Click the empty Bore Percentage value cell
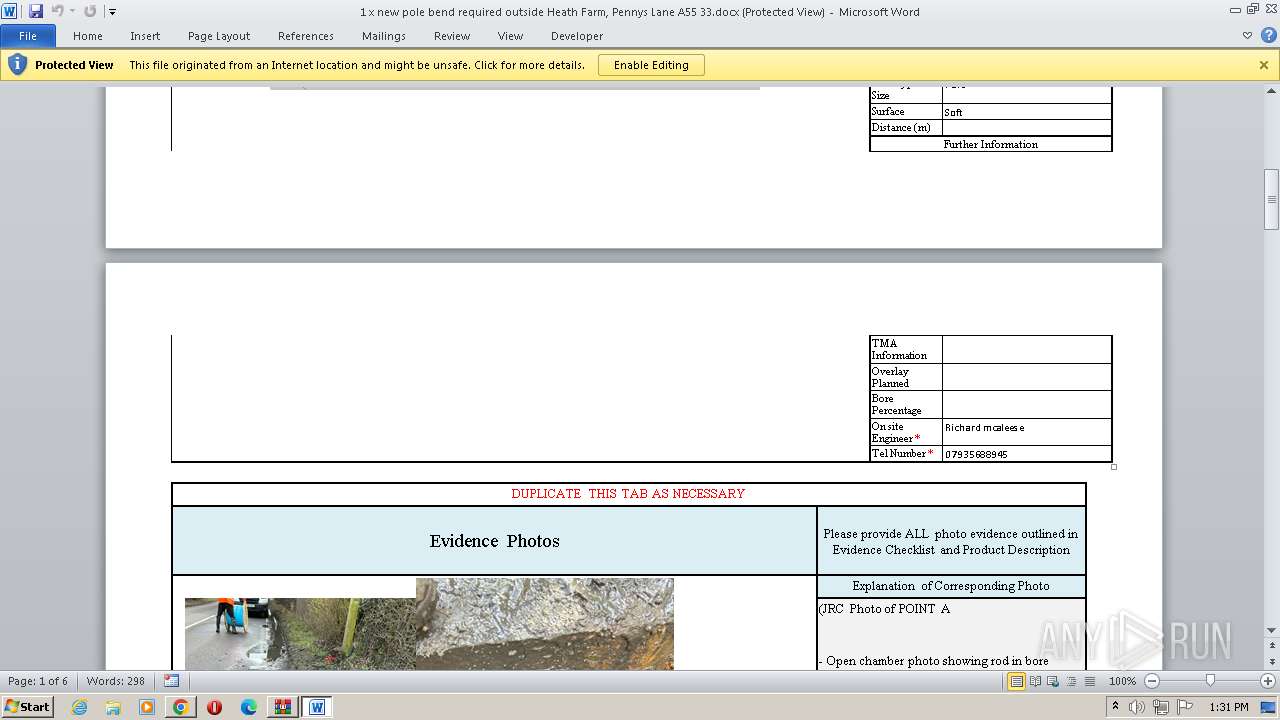 coord(1027,404)
